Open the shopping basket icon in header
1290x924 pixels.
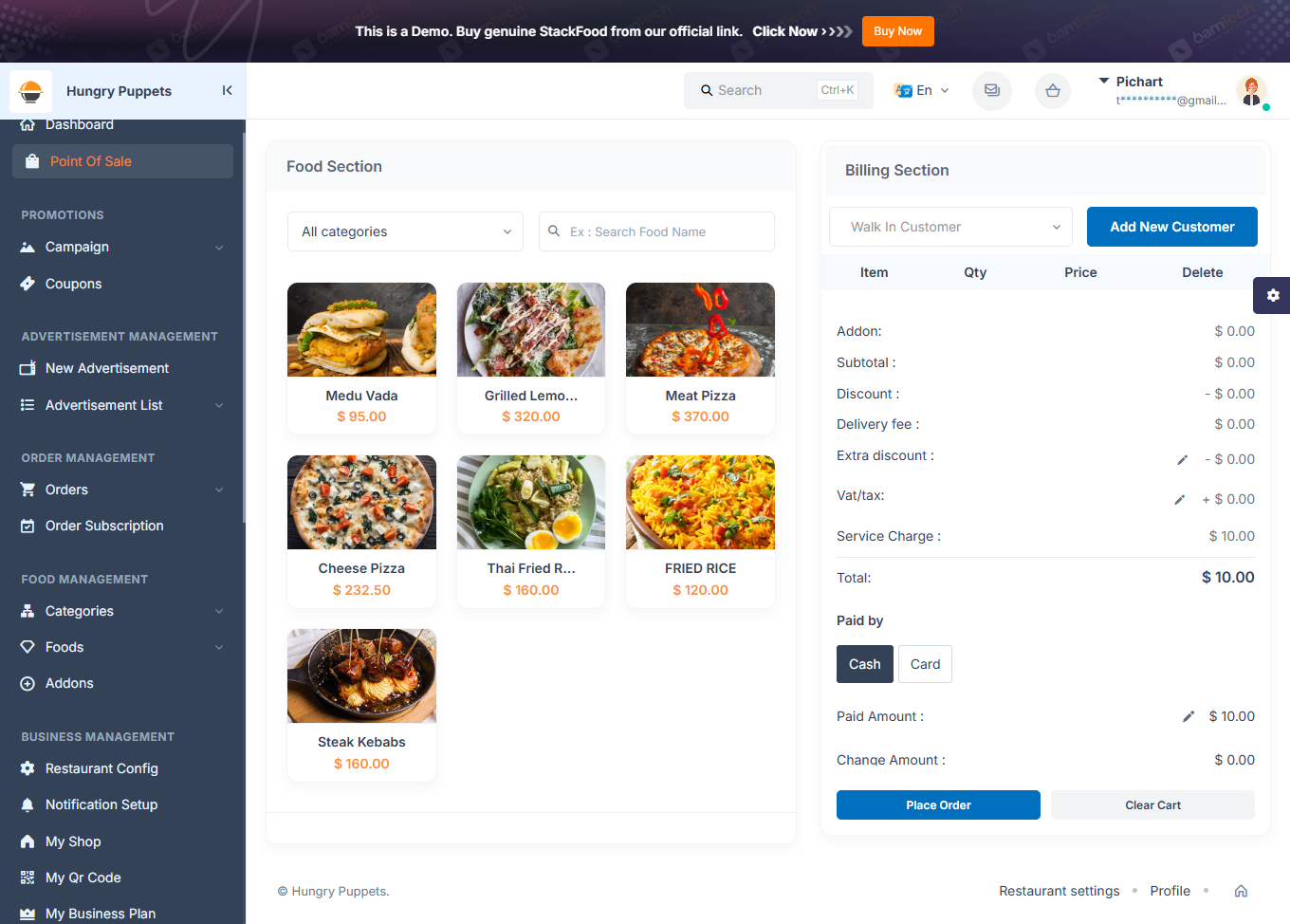coord(1053,91)
